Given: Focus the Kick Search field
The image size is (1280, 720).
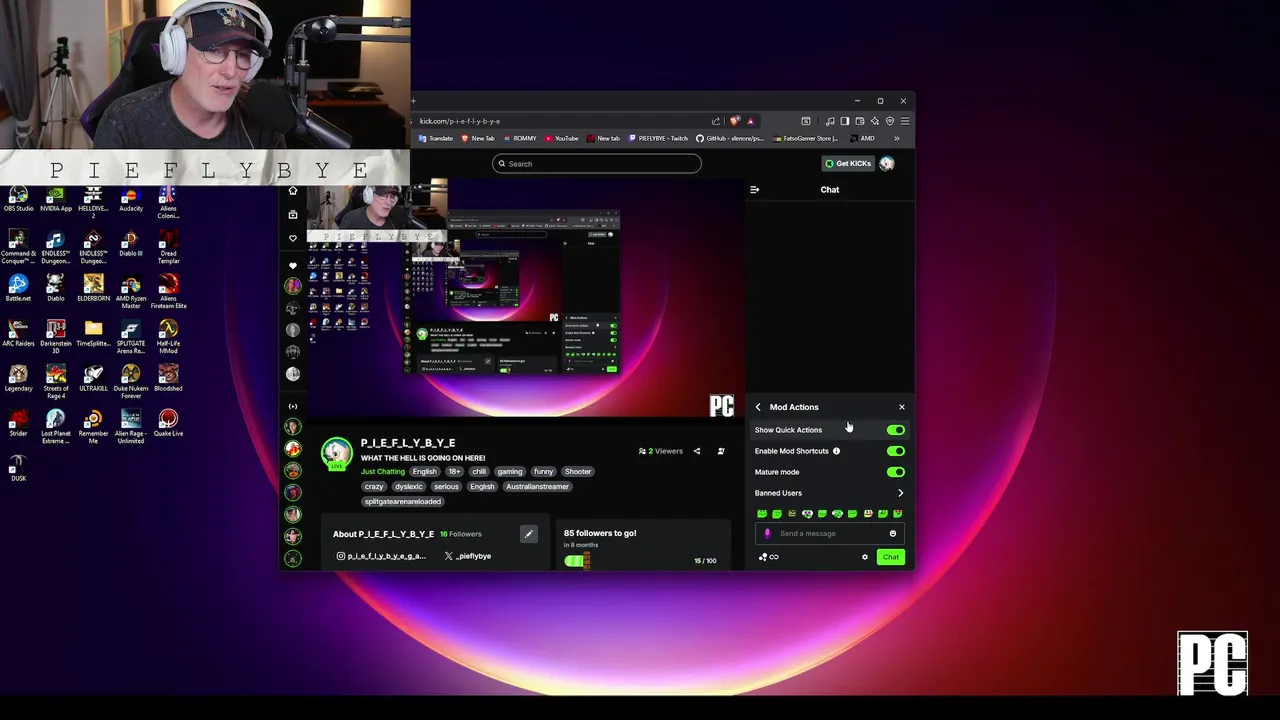Looking at the screenshot, I should coord(597,164).
